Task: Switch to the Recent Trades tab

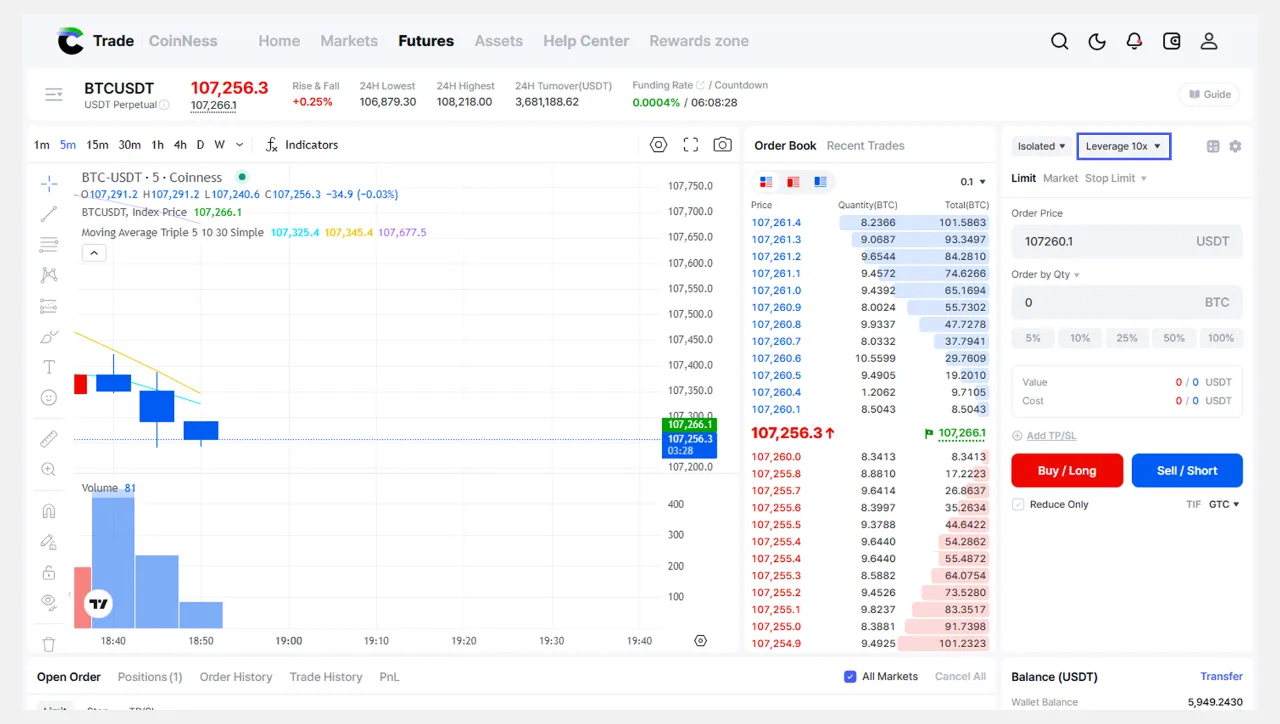Action: (x=865, y=146)
